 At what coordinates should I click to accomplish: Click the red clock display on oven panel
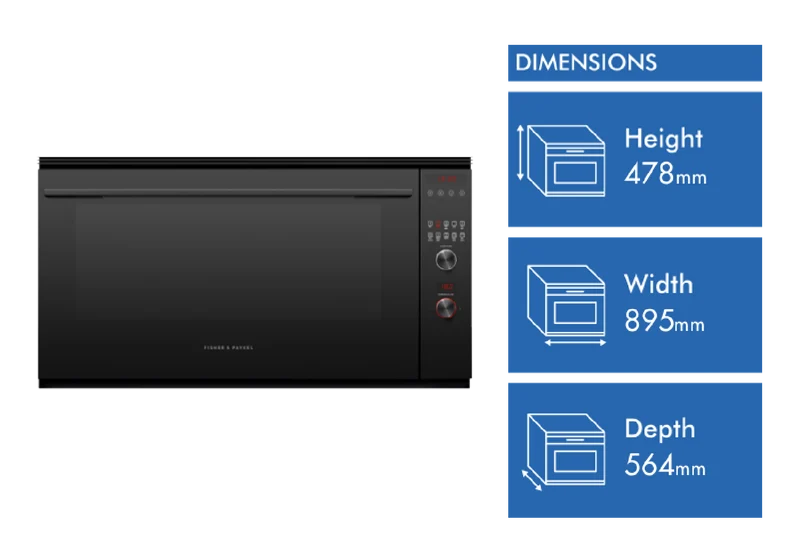(x=446, y=179)
